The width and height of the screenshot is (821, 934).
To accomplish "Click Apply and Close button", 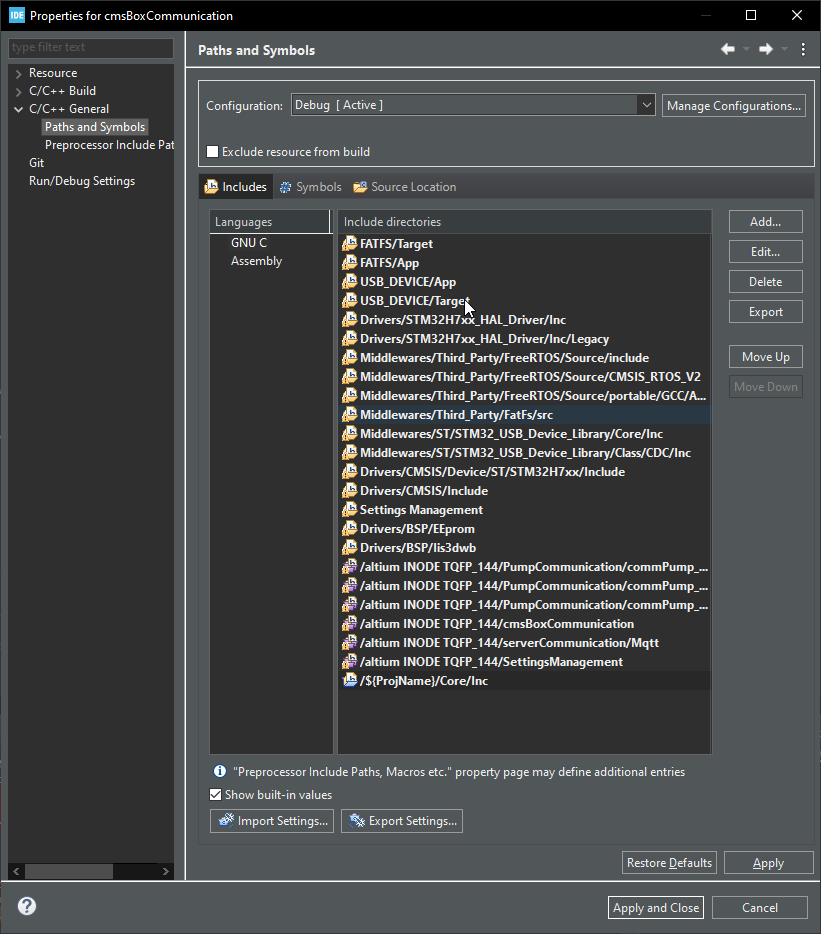I will coord(655,907).
